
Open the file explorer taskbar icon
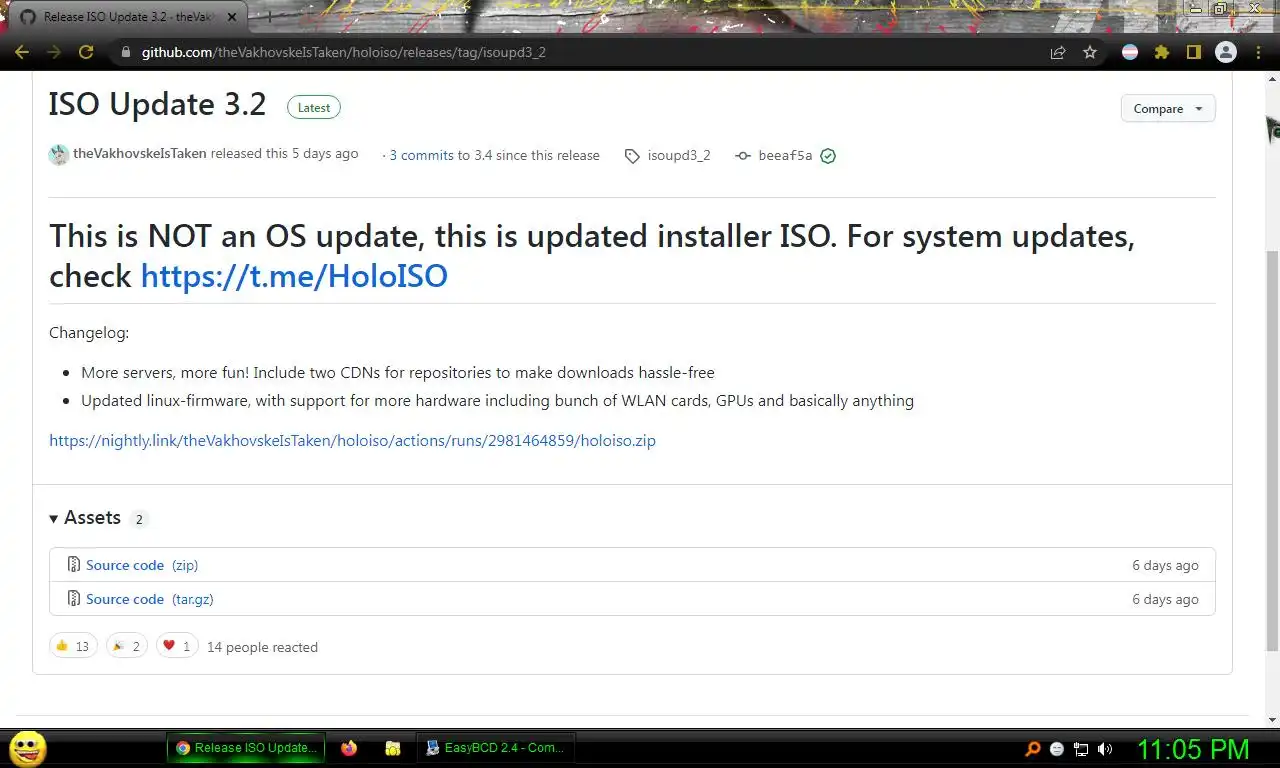coord(393,747)
